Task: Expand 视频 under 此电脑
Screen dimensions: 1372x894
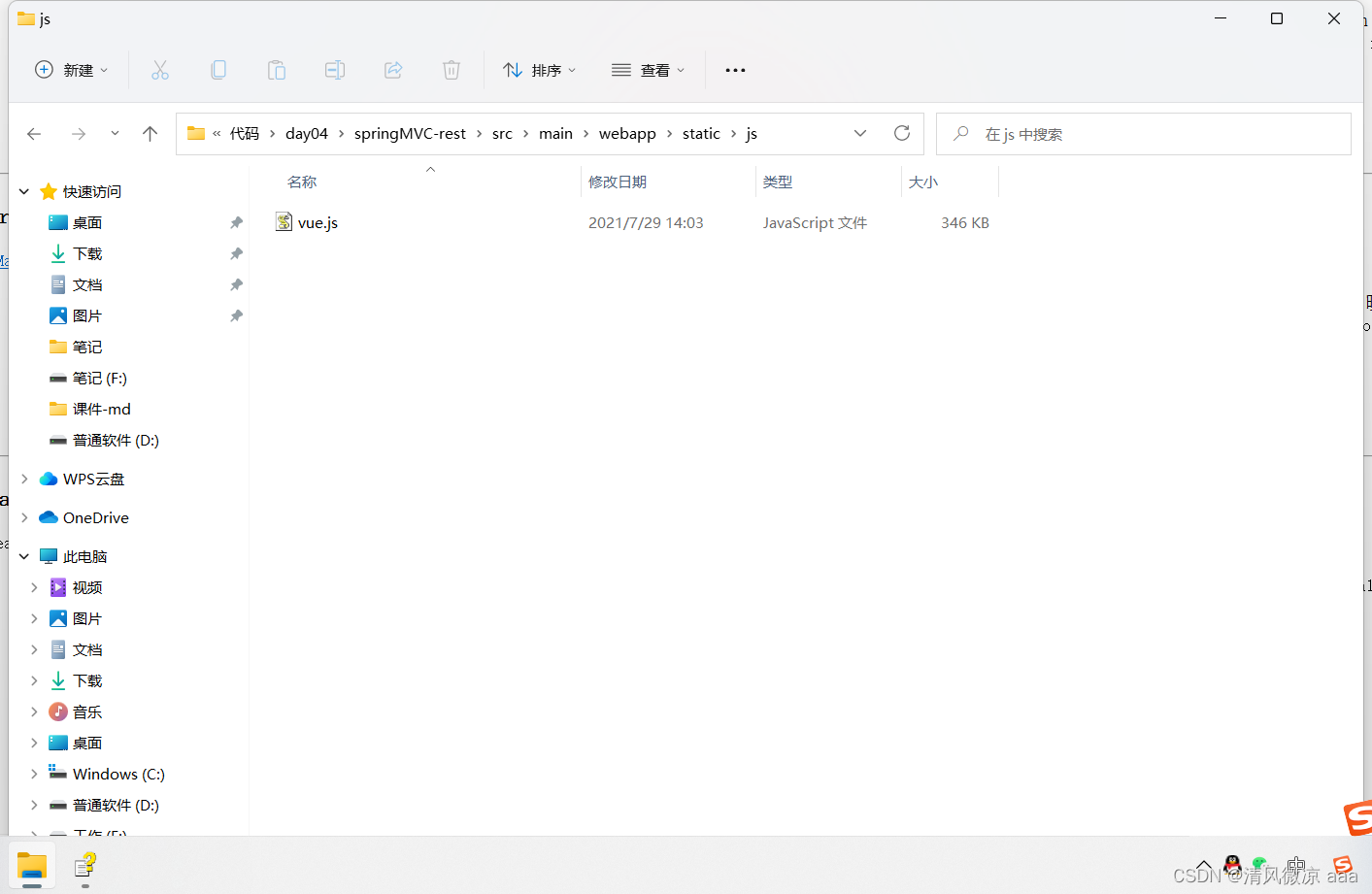Action: click(34, 587)
